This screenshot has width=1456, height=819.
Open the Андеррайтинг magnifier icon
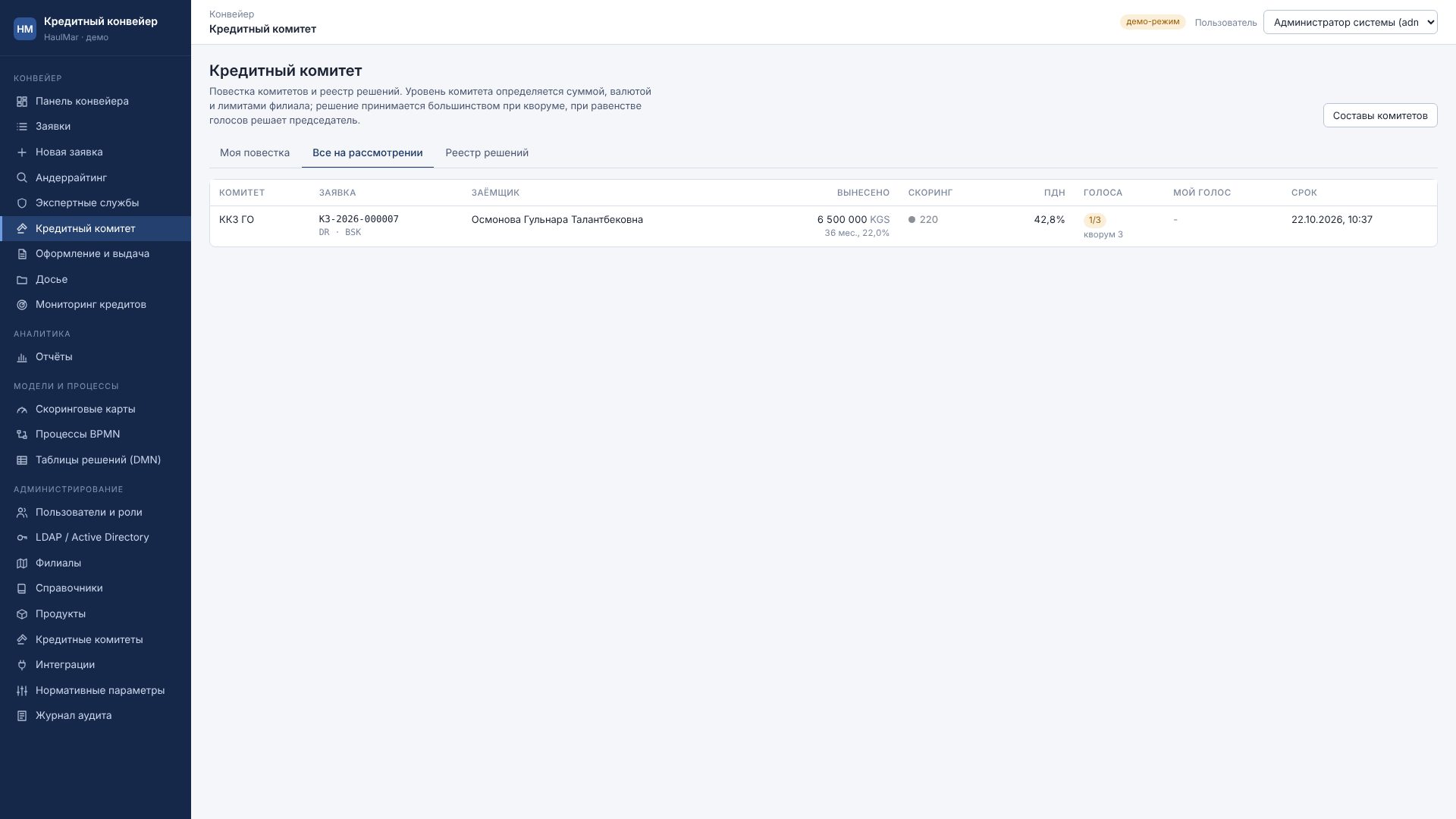click(x=22, y=178)
